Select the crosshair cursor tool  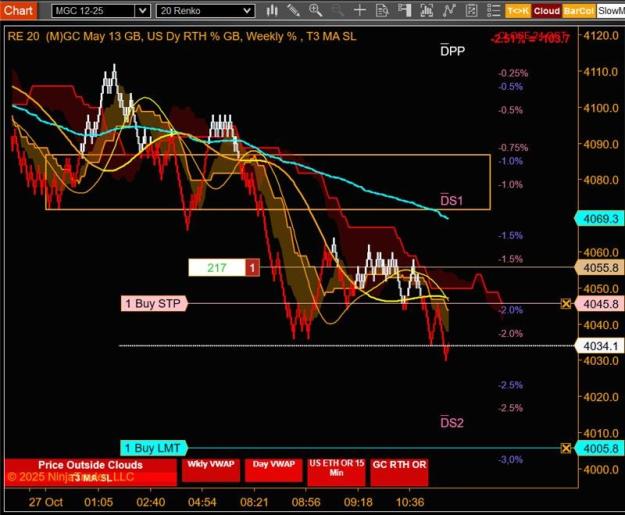click(360, 10)
